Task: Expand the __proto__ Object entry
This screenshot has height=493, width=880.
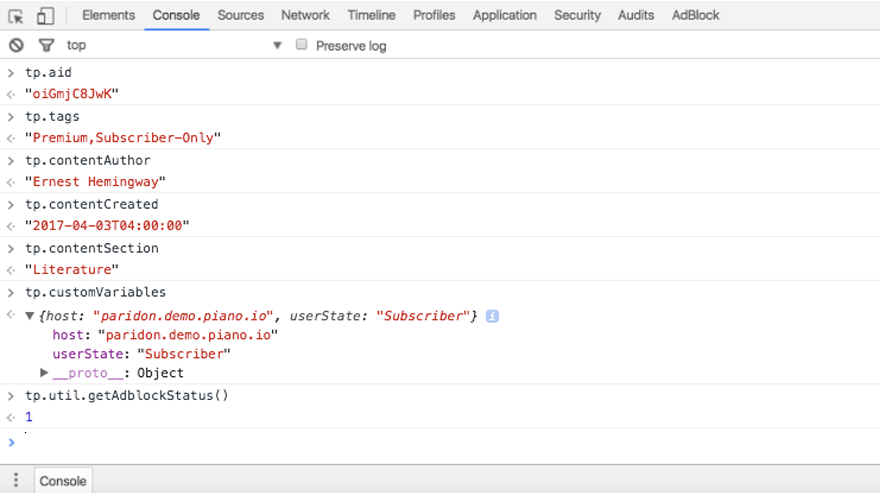Action: click(x=44, y=372)
